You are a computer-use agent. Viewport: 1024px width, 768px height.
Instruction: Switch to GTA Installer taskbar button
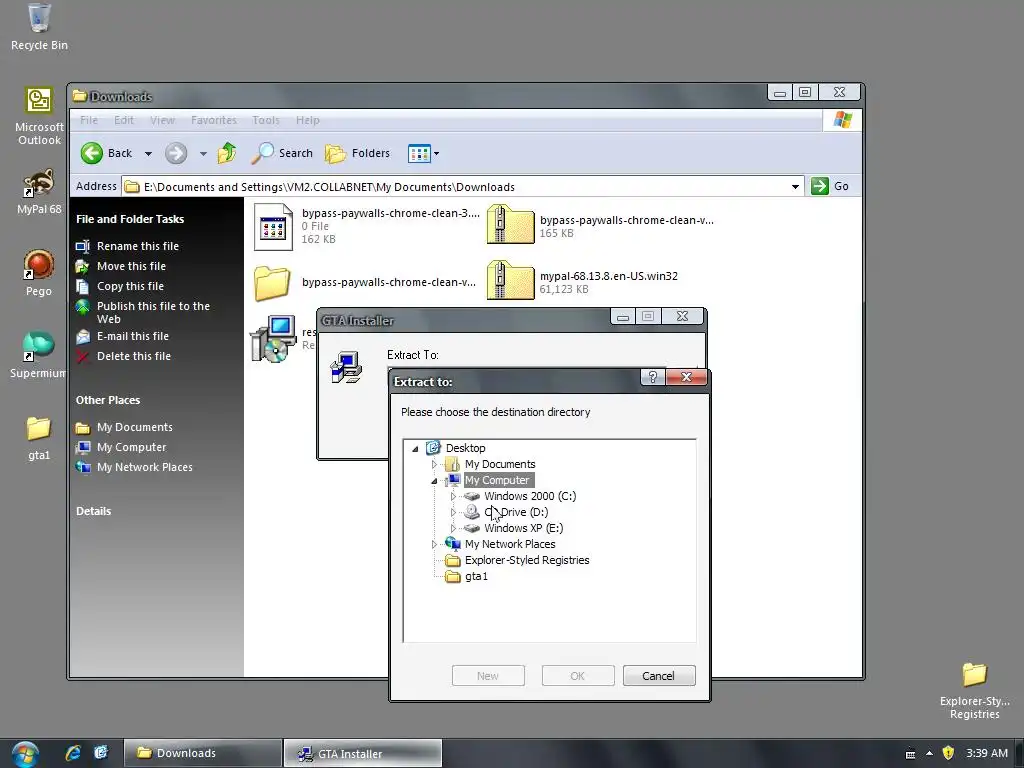pyautogui.click(x=362, y=754)
